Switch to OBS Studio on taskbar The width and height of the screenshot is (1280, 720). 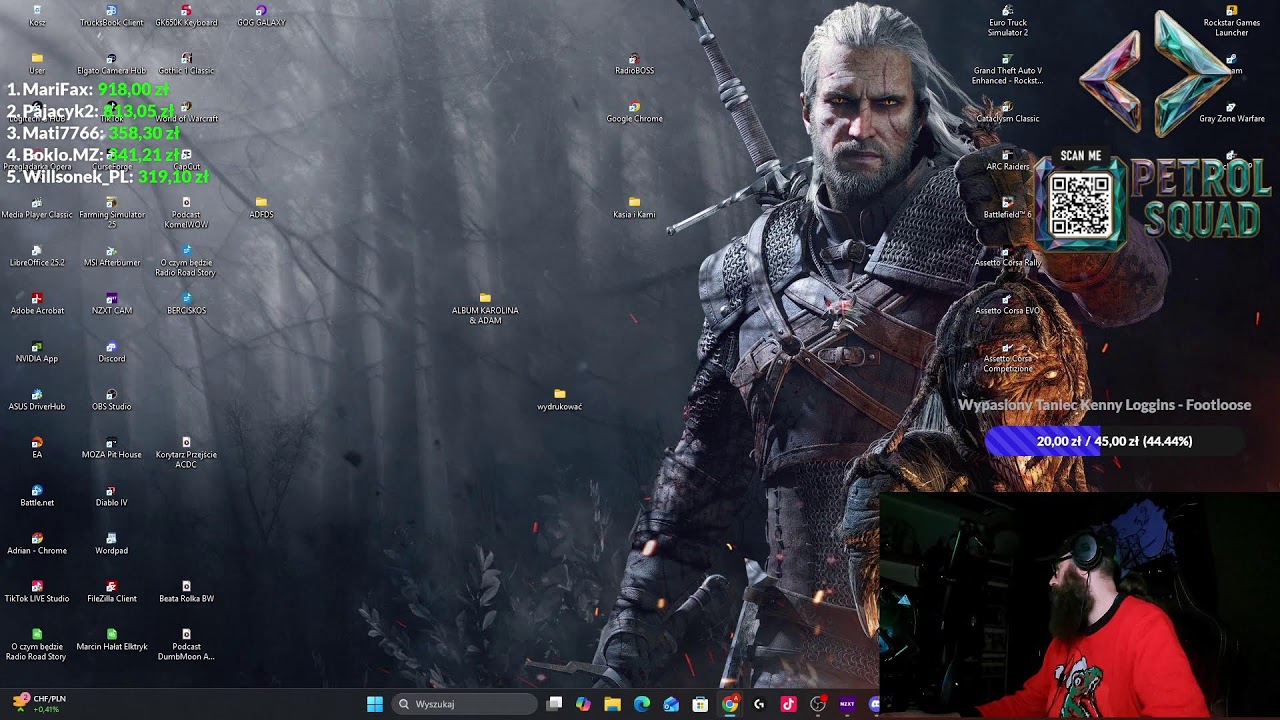[818, 704]
